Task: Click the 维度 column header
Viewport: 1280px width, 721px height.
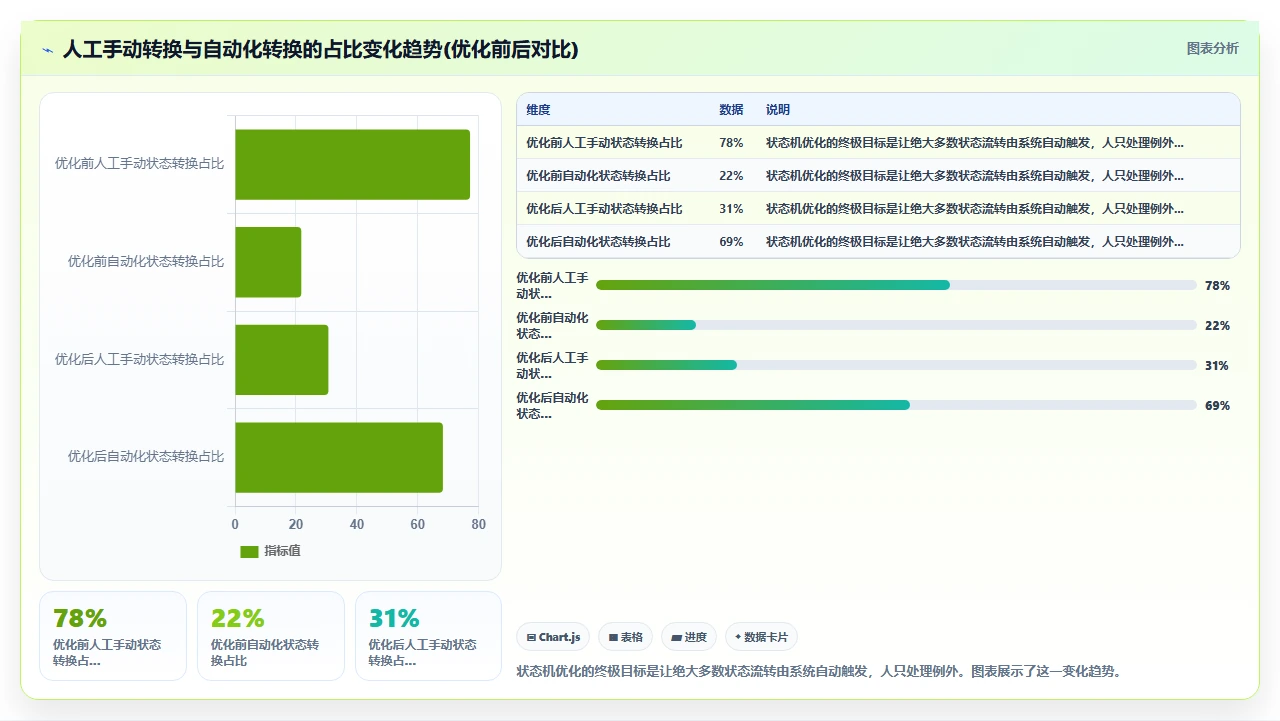Action: point(538,110)
